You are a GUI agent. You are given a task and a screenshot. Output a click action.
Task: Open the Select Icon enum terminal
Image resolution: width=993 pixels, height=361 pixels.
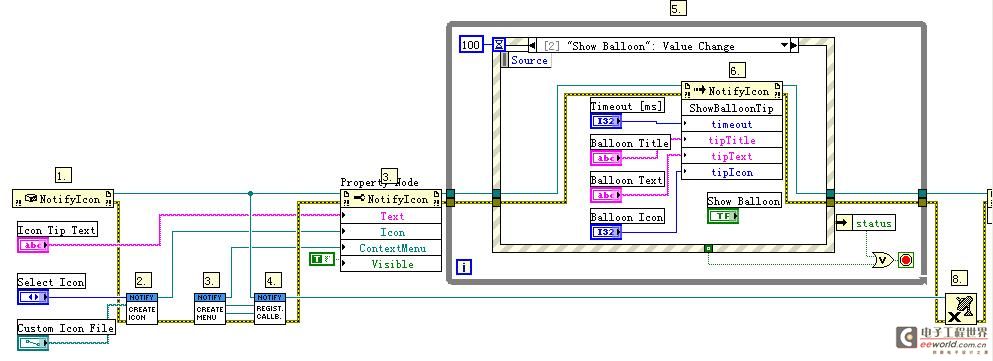[x=33, y=296]
